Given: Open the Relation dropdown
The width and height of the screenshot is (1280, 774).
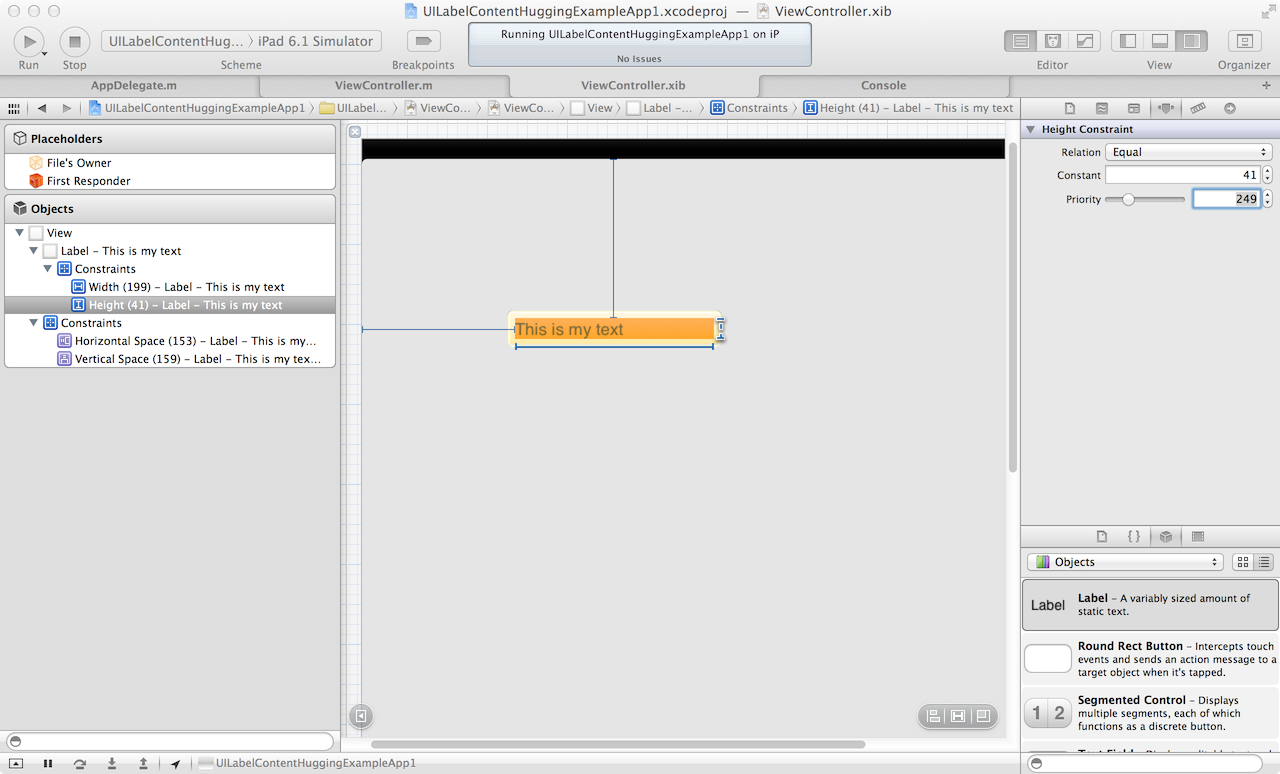Looking at the screenshot, I should [1188, 152].
